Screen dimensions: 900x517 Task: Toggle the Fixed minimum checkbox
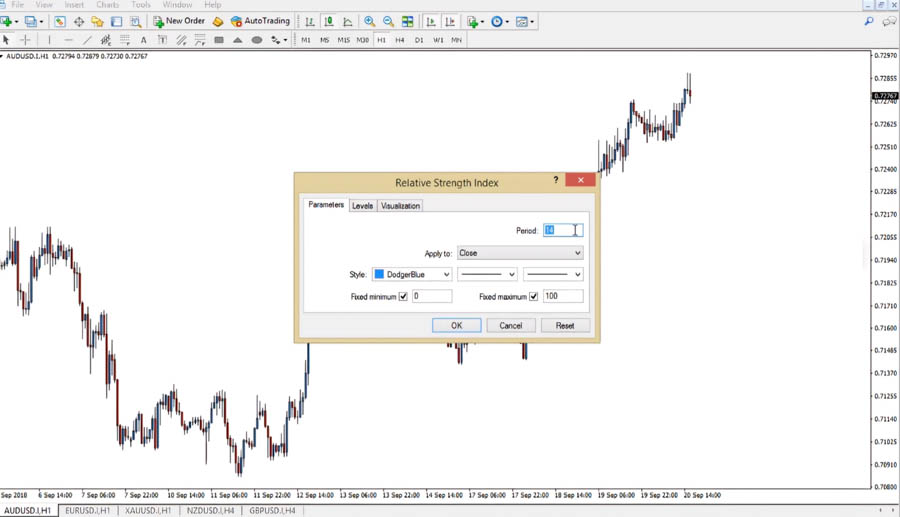[403, 297]
